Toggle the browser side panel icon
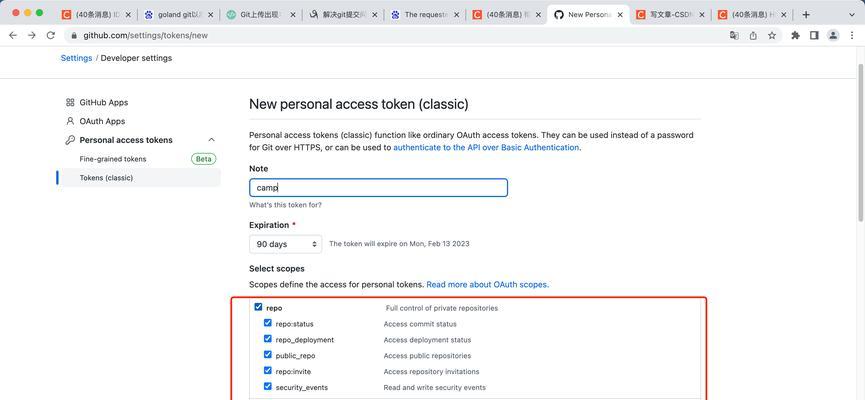 (x=814, y=35)
